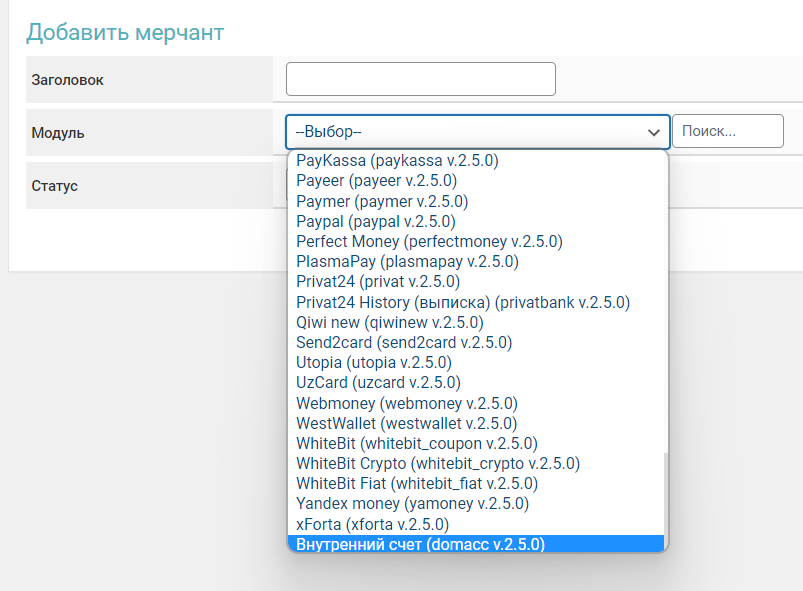Select Utopia module option

pyautogui.click(x=374, y=362)
